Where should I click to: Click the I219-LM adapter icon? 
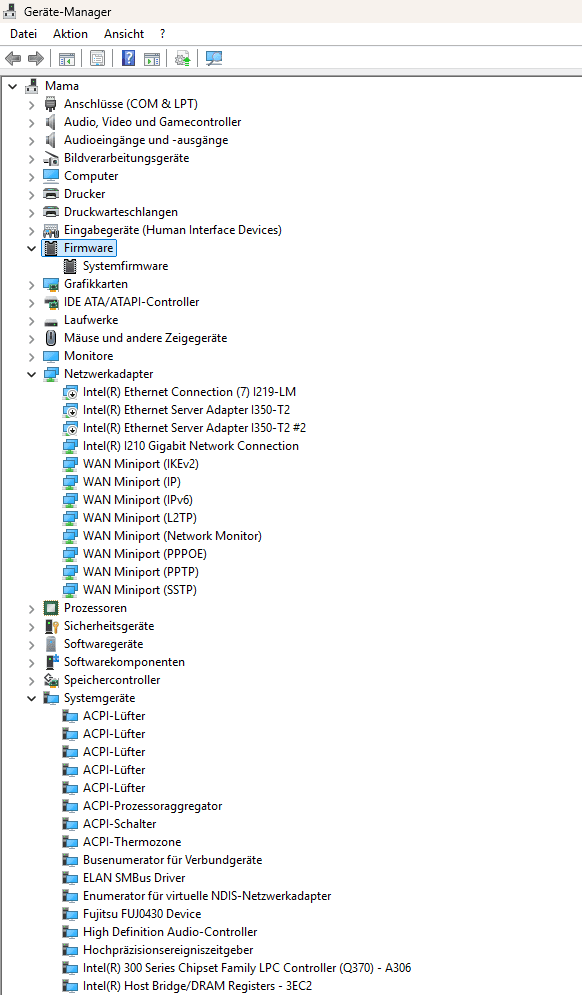(70, 393)
